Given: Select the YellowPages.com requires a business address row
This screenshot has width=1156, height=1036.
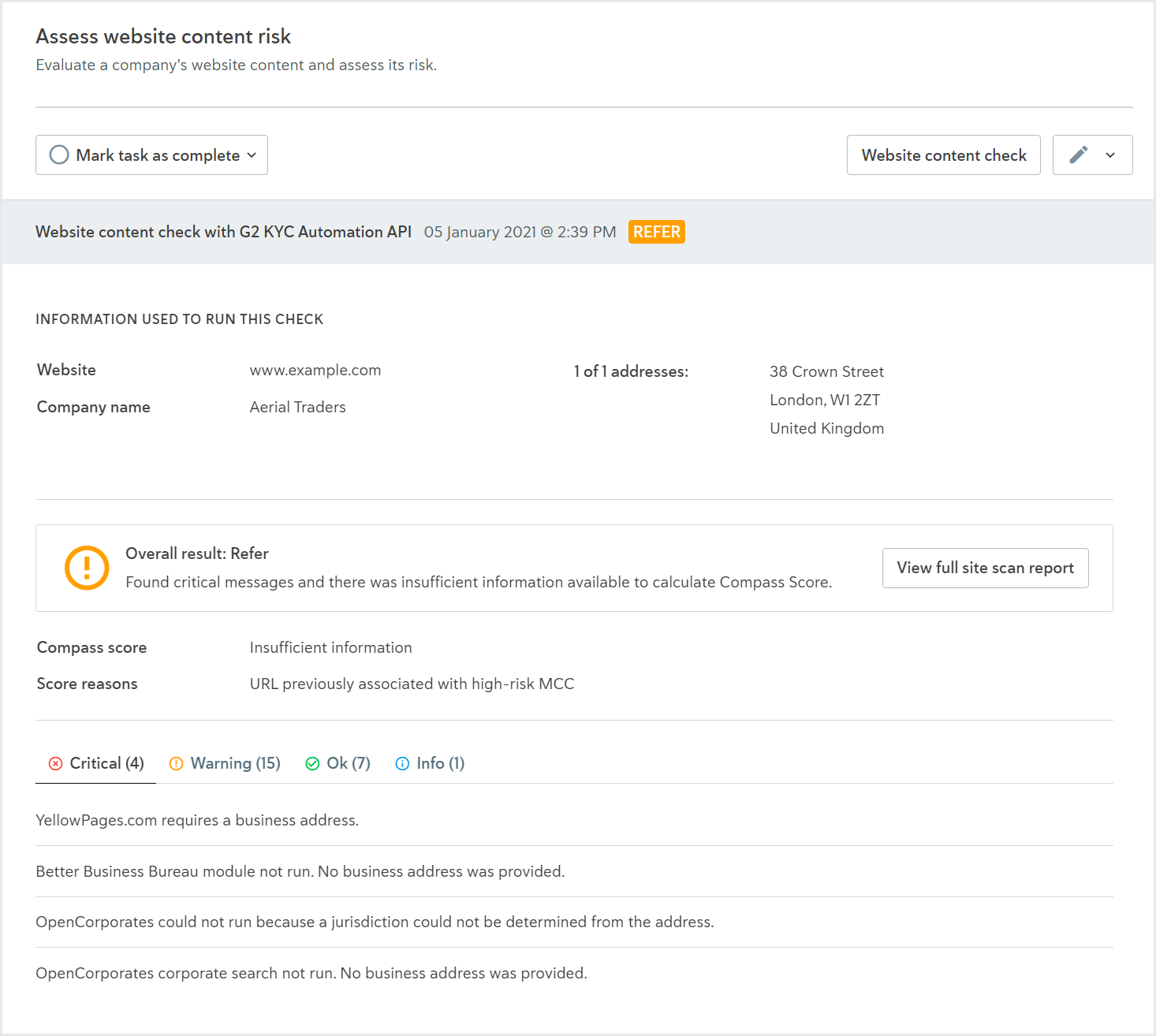Looking at the screenshot, I should (x=574, y=820).
